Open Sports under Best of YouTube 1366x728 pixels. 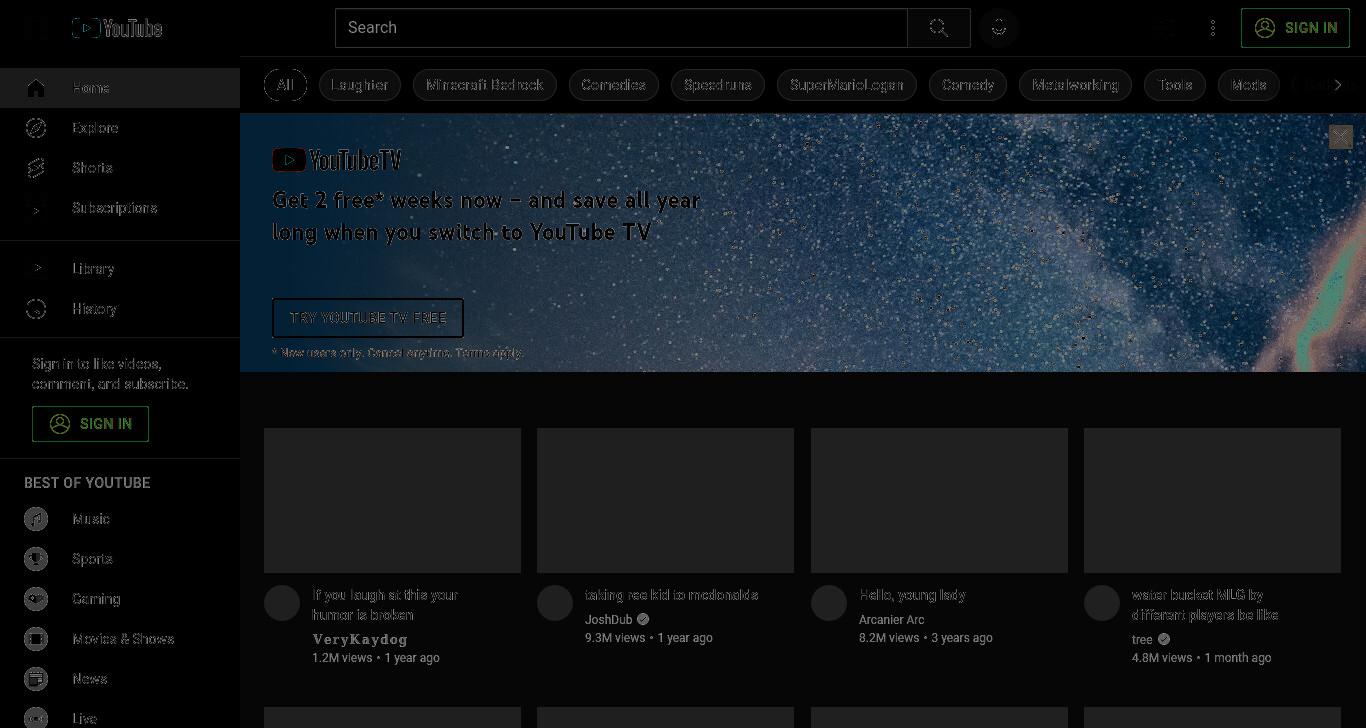(120, 559)
